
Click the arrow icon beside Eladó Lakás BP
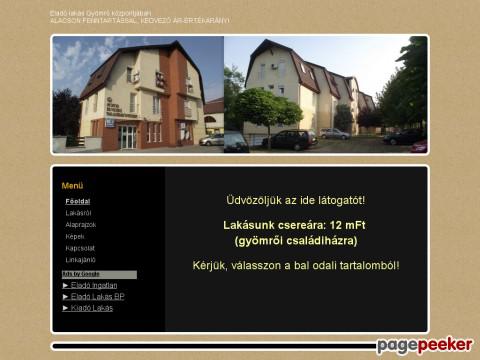(65, 297)
